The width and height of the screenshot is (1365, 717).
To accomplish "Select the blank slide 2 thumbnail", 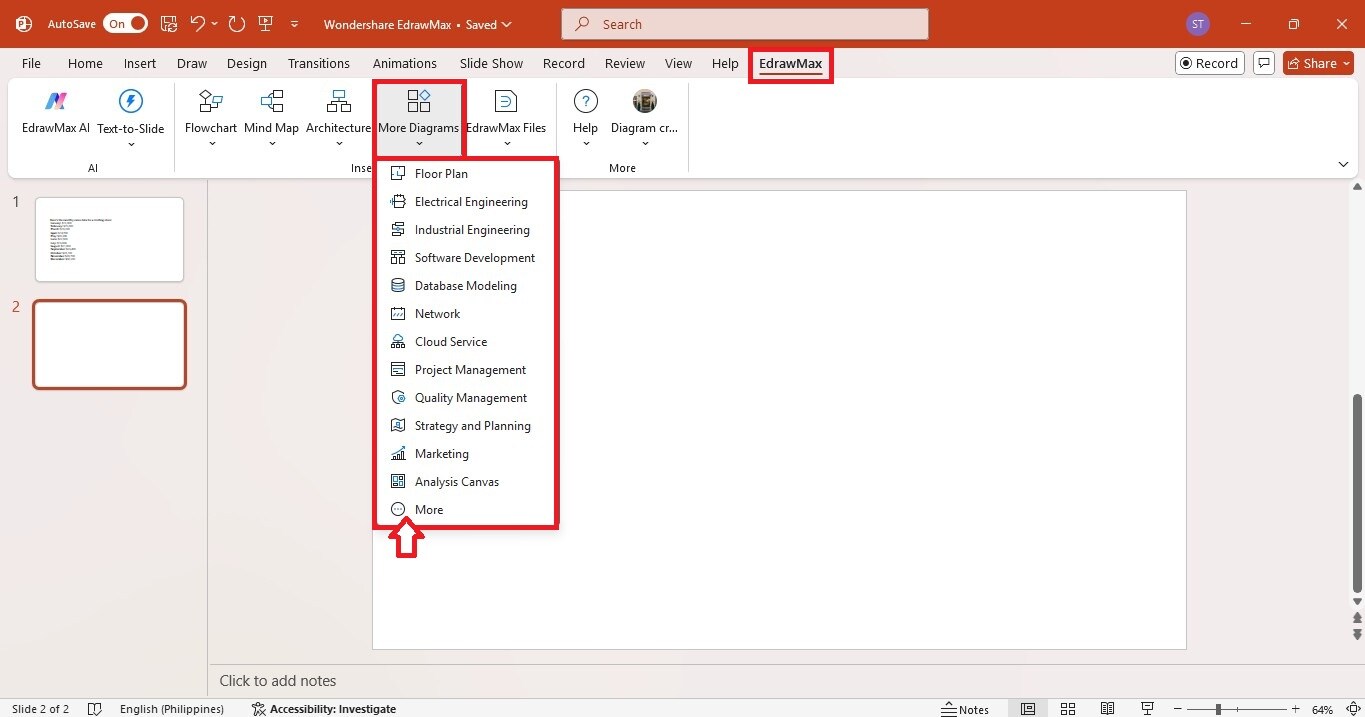I will point(109,344).
